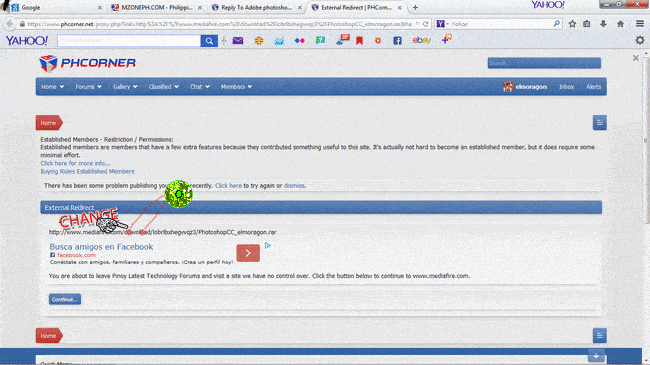Open the Flickr two-dot icon in toolbar
Viewport: 650px width, 365px height.
click(x=299, y=41)
